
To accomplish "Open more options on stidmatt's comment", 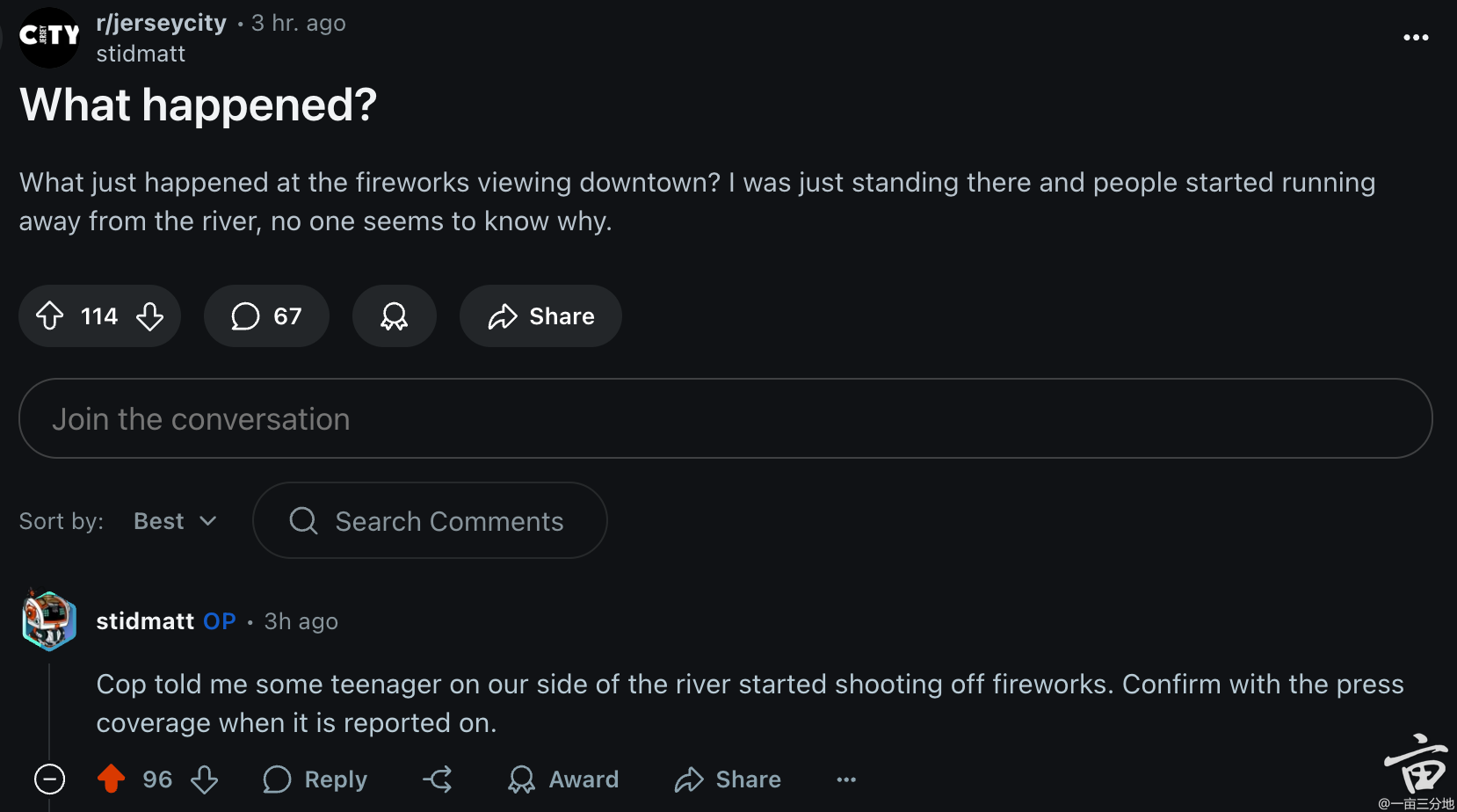I will (x=846, y=779).
